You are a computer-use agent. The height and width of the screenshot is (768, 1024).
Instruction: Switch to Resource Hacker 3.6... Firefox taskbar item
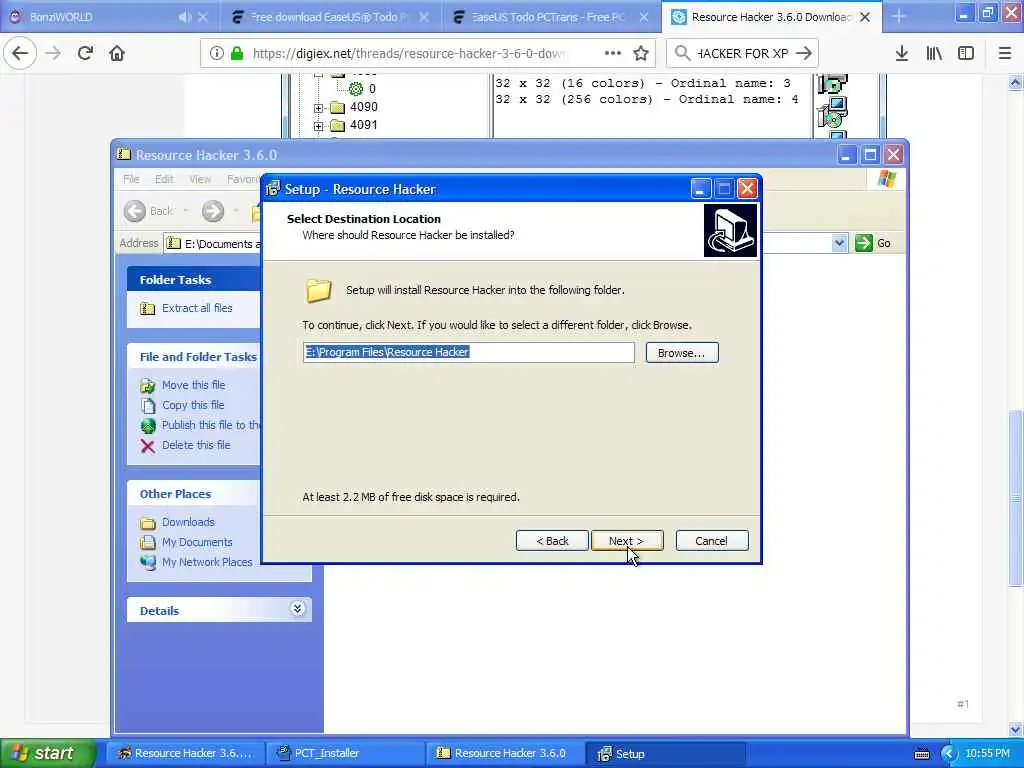click(186, 753)
